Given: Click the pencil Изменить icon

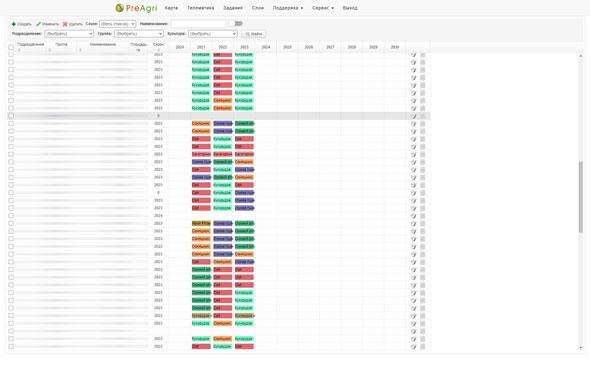Looking at the screenshot, I should (38, 24).
